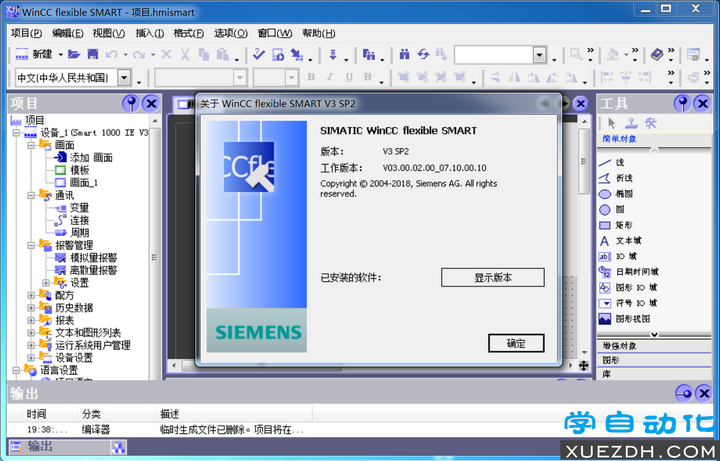Click the Underline U formatting icon
720x461 pixels.
point(349,77)
